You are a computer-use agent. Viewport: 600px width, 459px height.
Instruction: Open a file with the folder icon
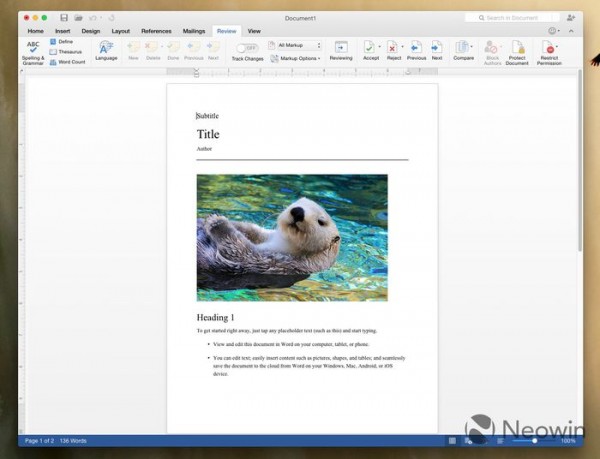click(78, 18)
